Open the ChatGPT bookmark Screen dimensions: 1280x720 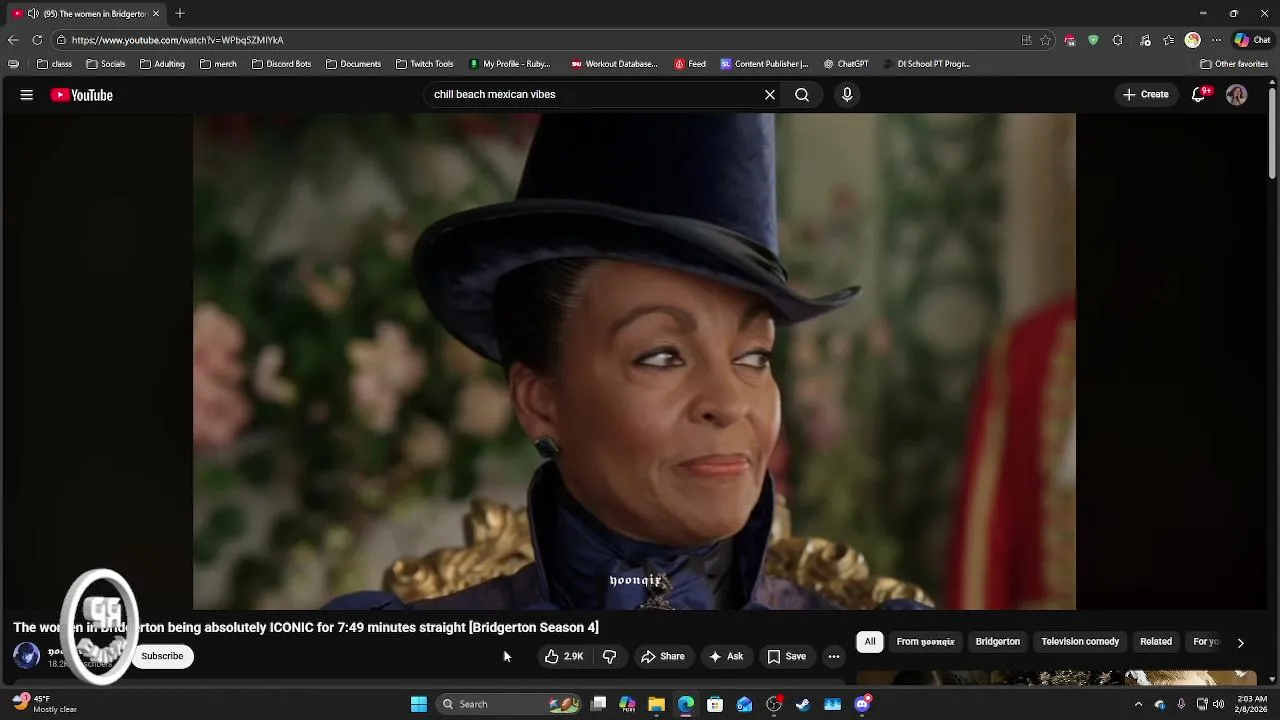pyautogui.click(x=846, y=64)
